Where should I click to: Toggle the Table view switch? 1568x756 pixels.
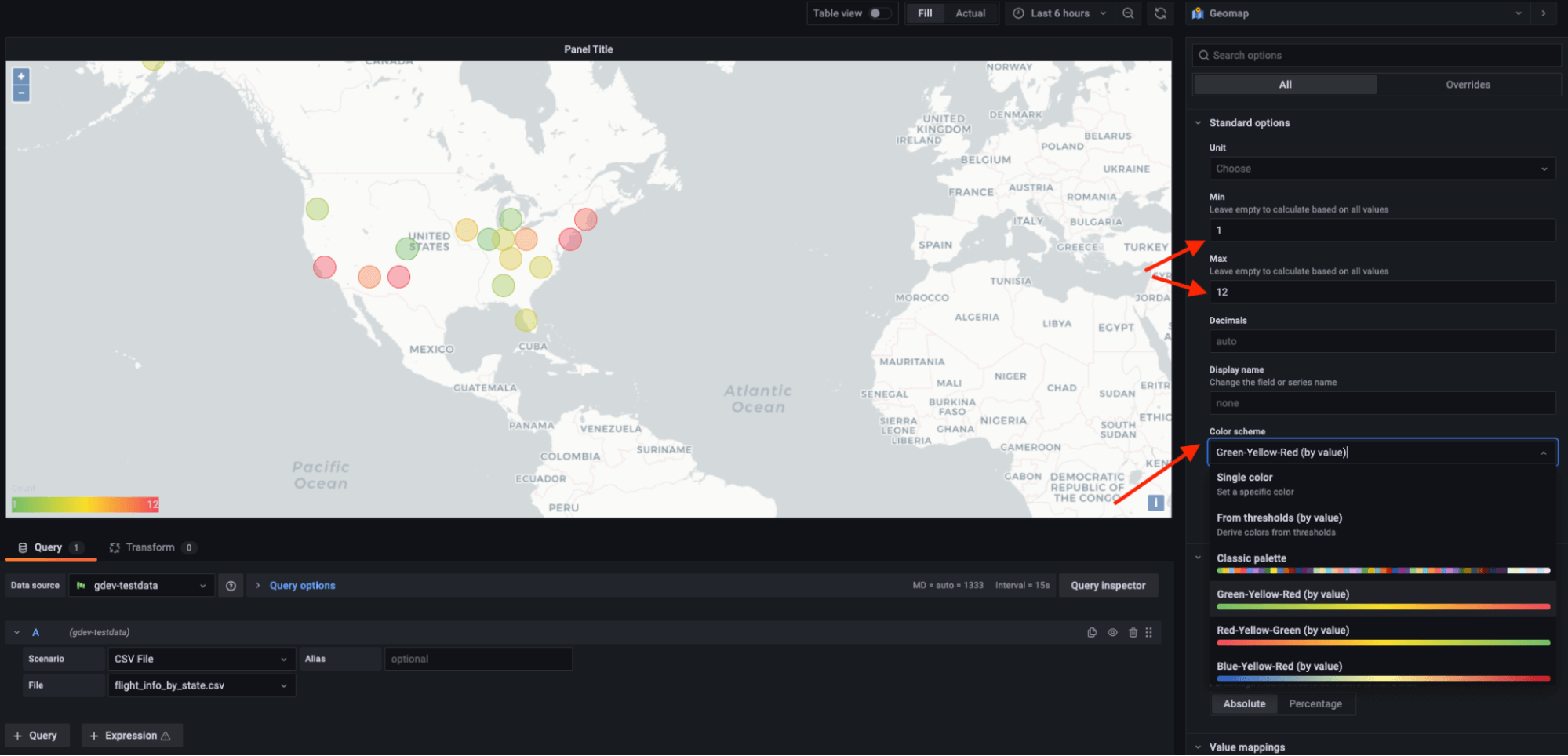coord(879,13)
